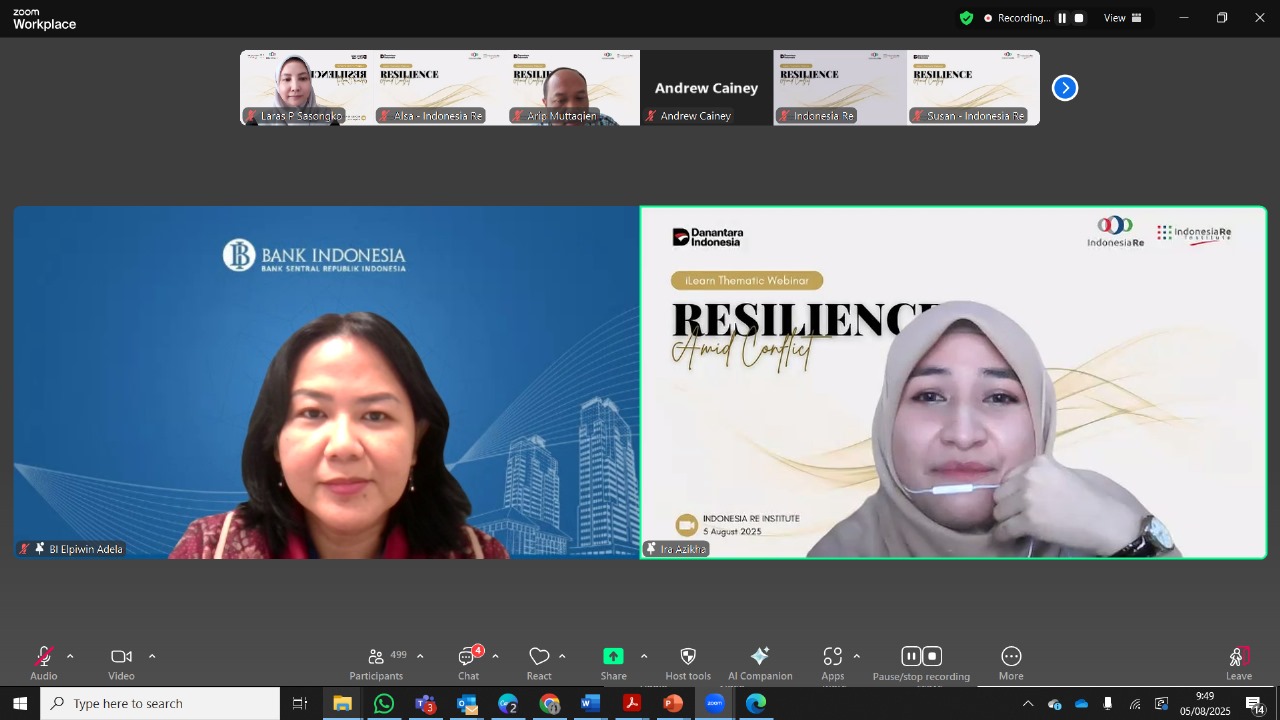Open the View menu
Image resolution: width=1280 pixels, height=720 pixels.
(x=1123, y=18)
